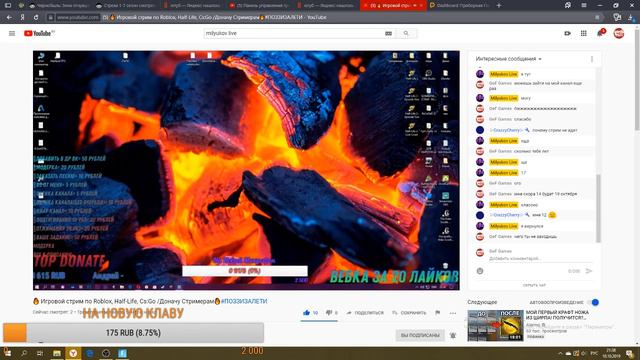Open the recommended video thumbnail

(x=495, y=325)
